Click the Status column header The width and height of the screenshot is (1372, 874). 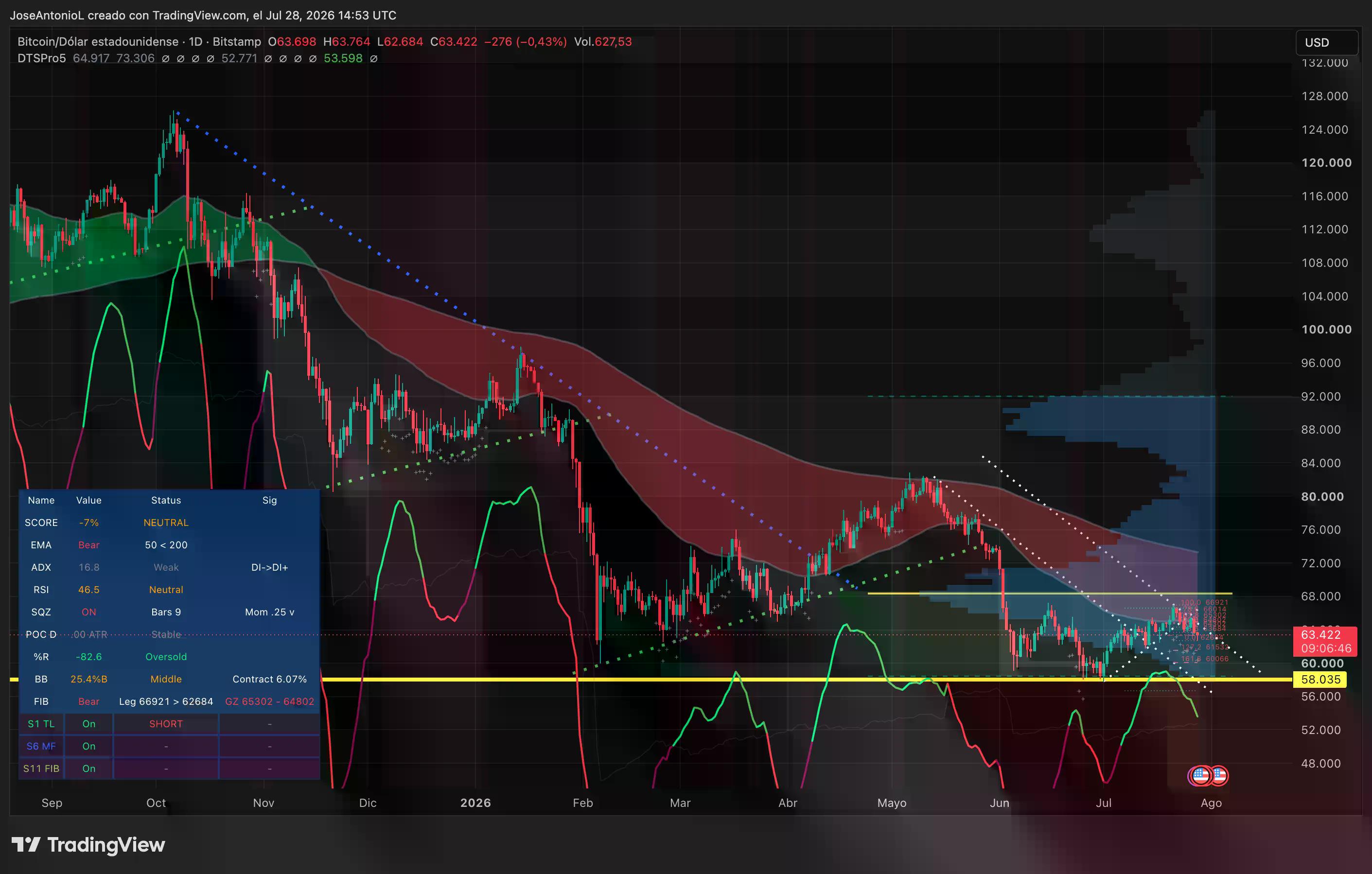tap(166, 500)
